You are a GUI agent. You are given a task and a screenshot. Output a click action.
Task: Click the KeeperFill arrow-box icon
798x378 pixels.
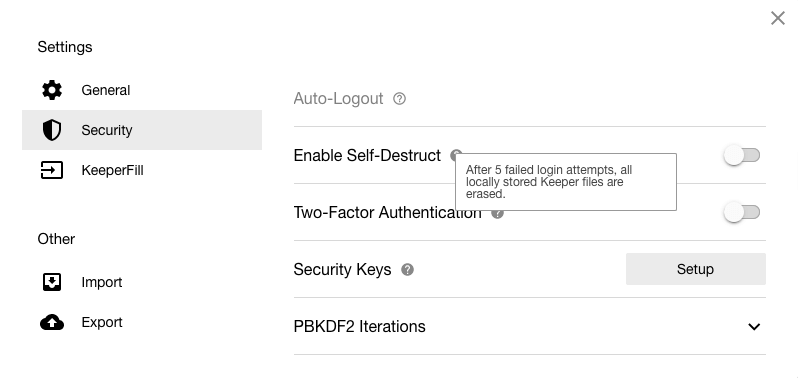[x=52, y=170]
